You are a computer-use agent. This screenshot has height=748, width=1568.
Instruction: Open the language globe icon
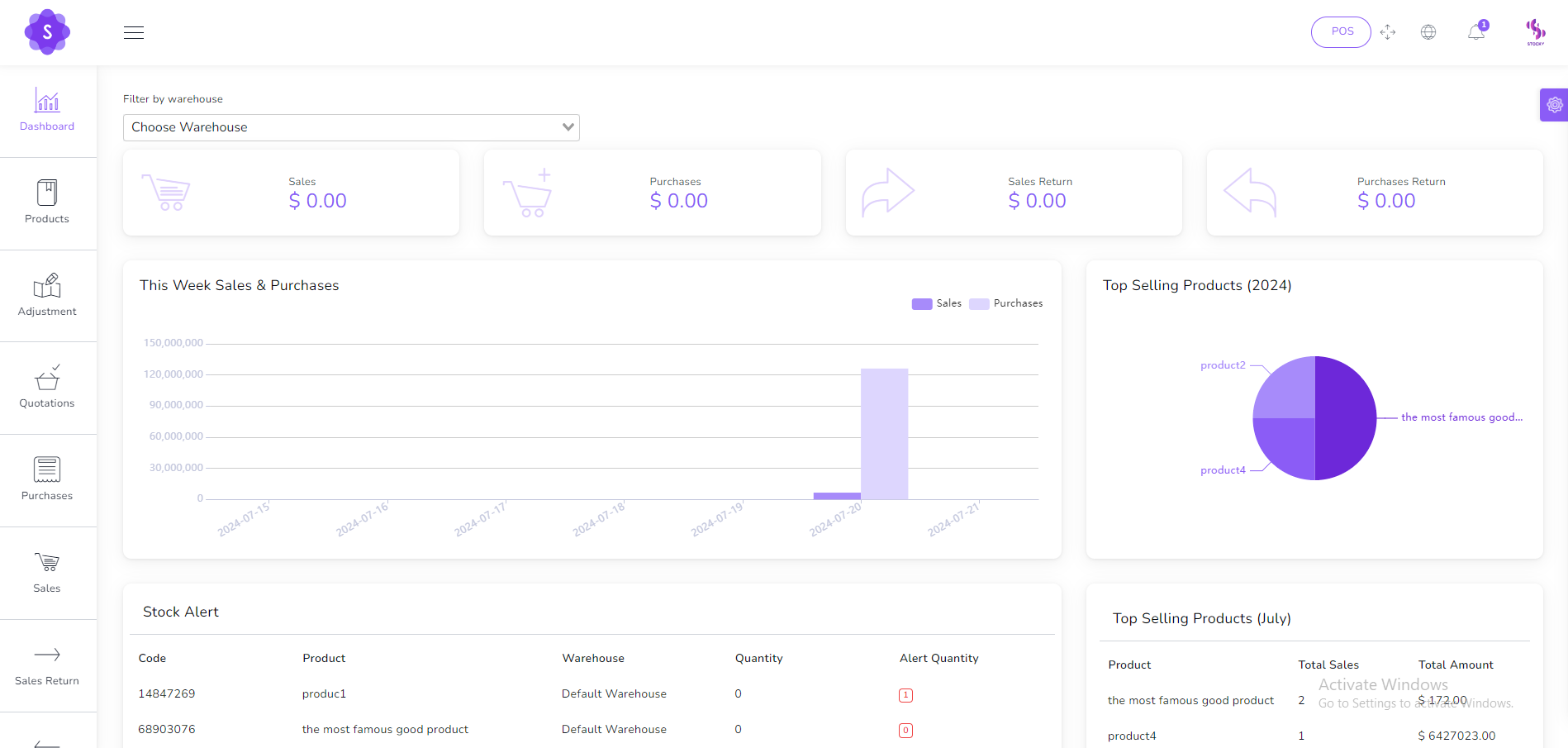coord(1428,32)
